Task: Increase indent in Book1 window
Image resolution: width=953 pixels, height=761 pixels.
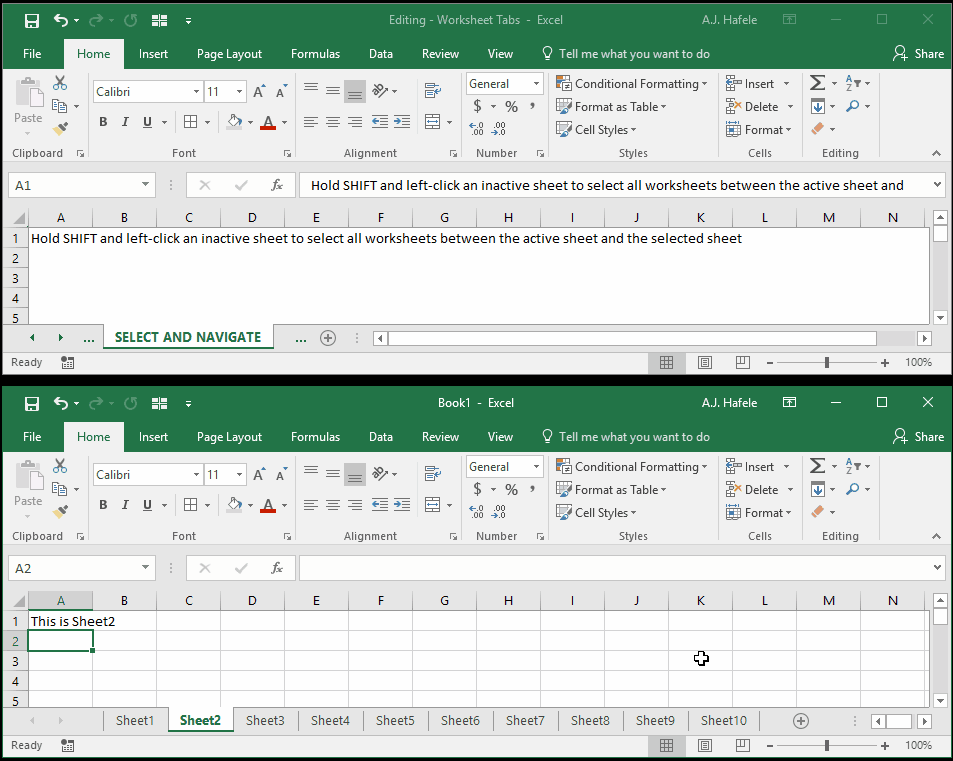Action: click(402, 505)
